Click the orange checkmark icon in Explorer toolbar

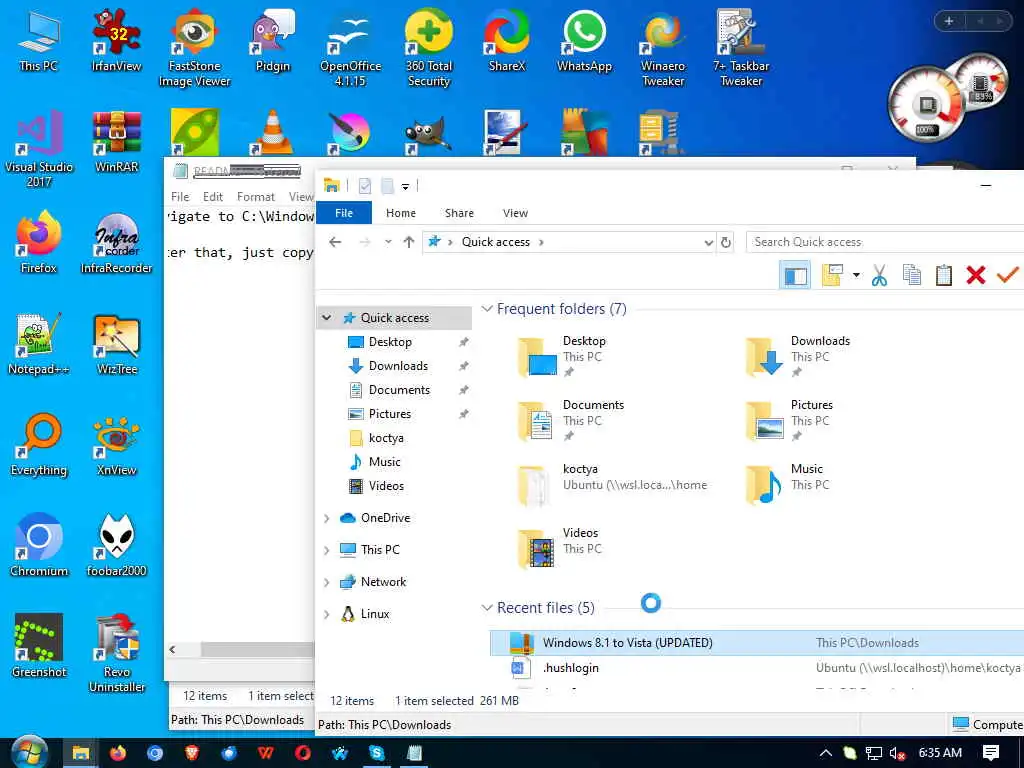coord(1007,275)
